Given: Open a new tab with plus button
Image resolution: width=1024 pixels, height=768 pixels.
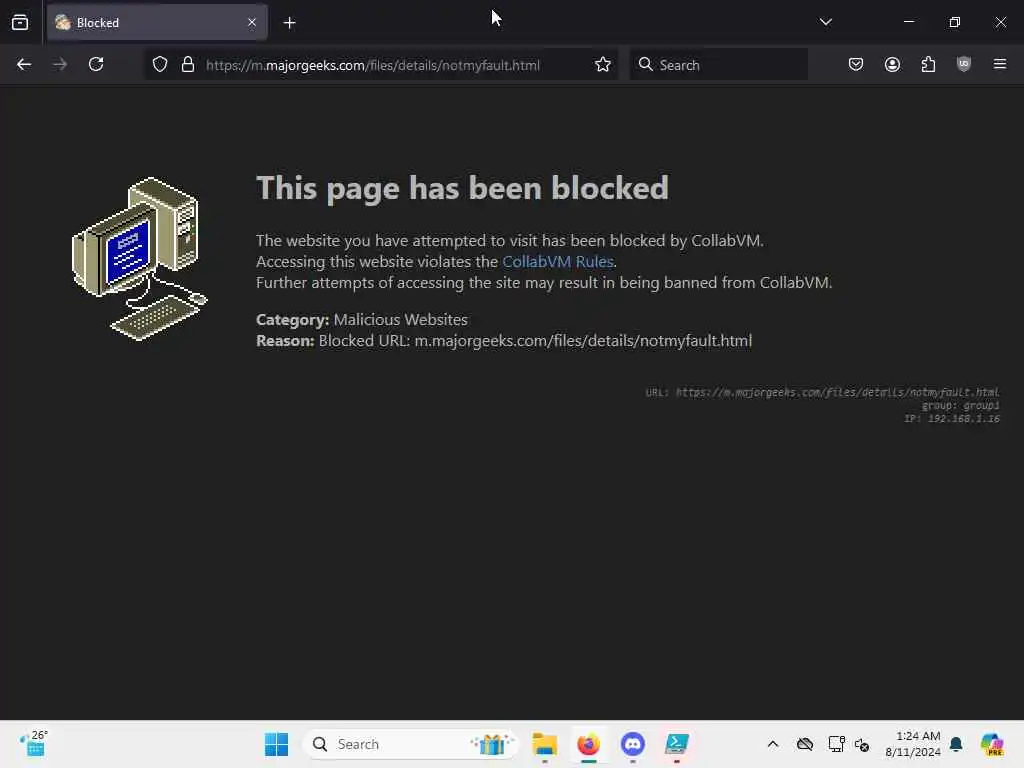Looking at the screenshot, I should click(289, 23).
